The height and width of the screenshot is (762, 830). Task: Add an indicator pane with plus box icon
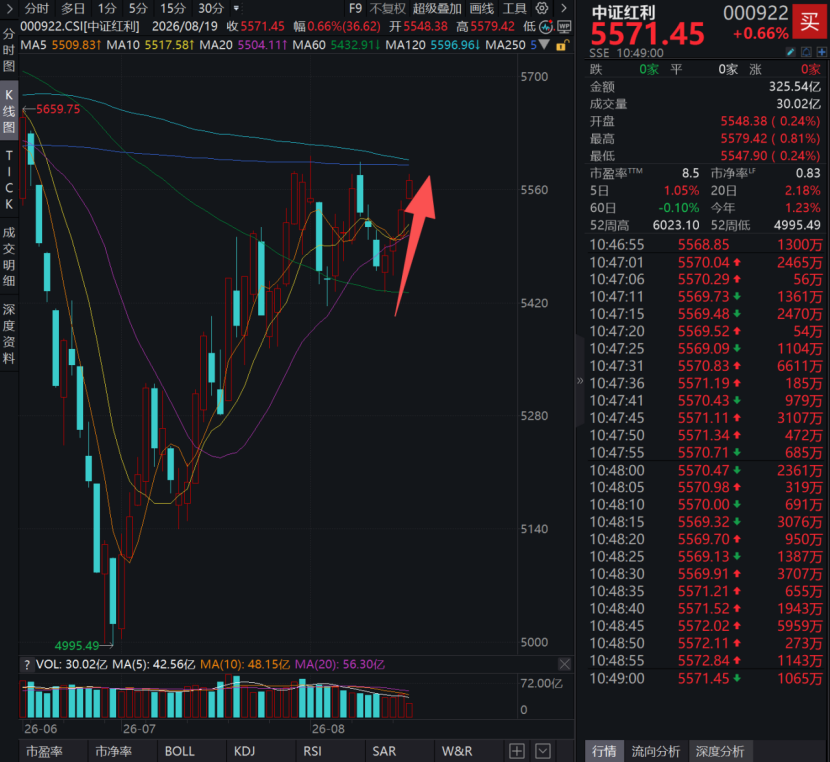click(517, 751)
